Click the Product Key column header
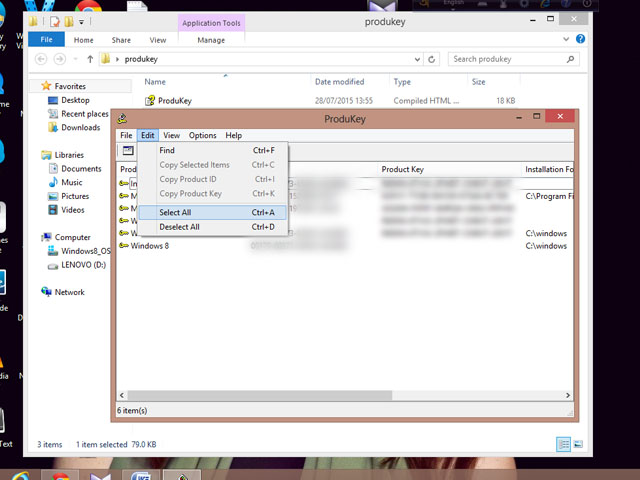The width and height of the screenshot is (640, 480). [x=449, y=169]
